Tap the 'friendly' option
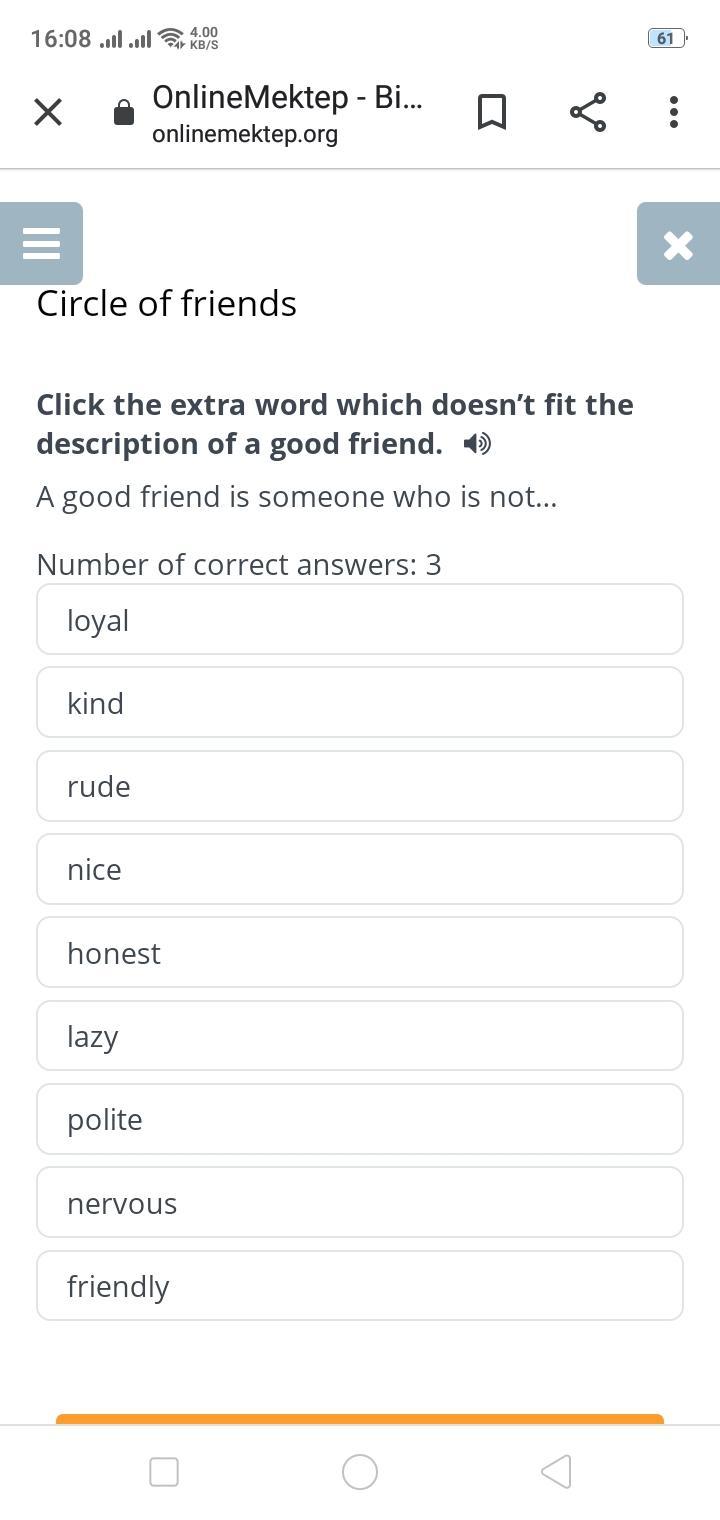Viewport: 720px width, 1520px height. 360,1286
